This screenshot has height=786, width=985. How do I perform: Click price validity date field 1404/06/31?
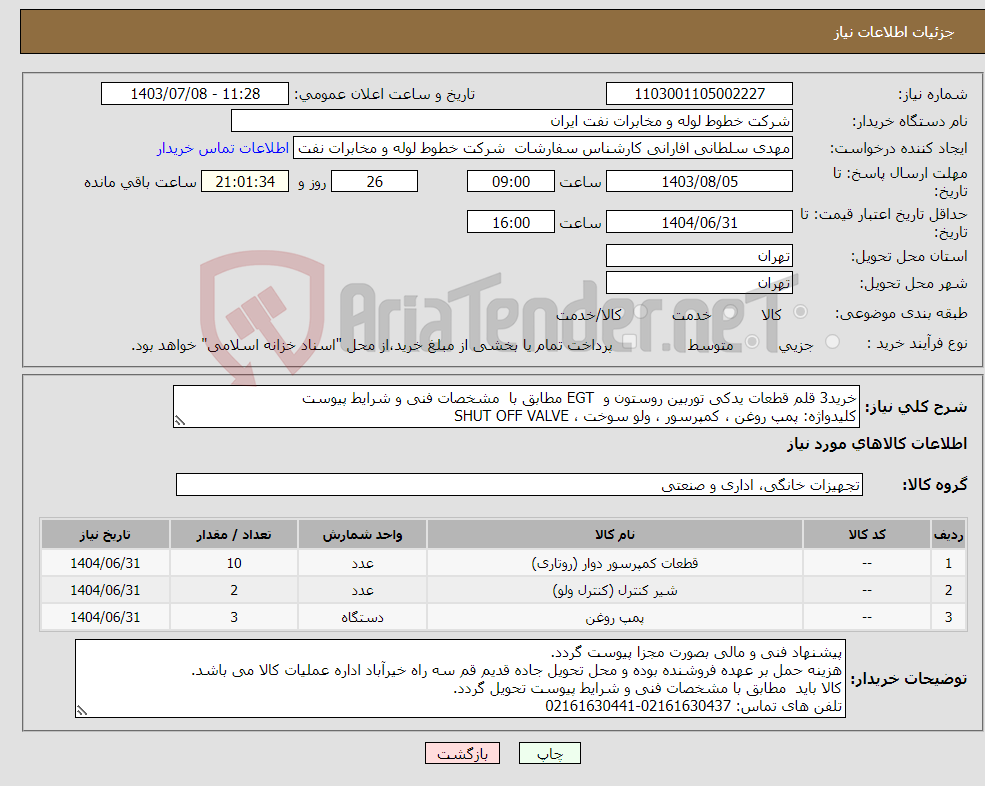(x=699, y=222)
